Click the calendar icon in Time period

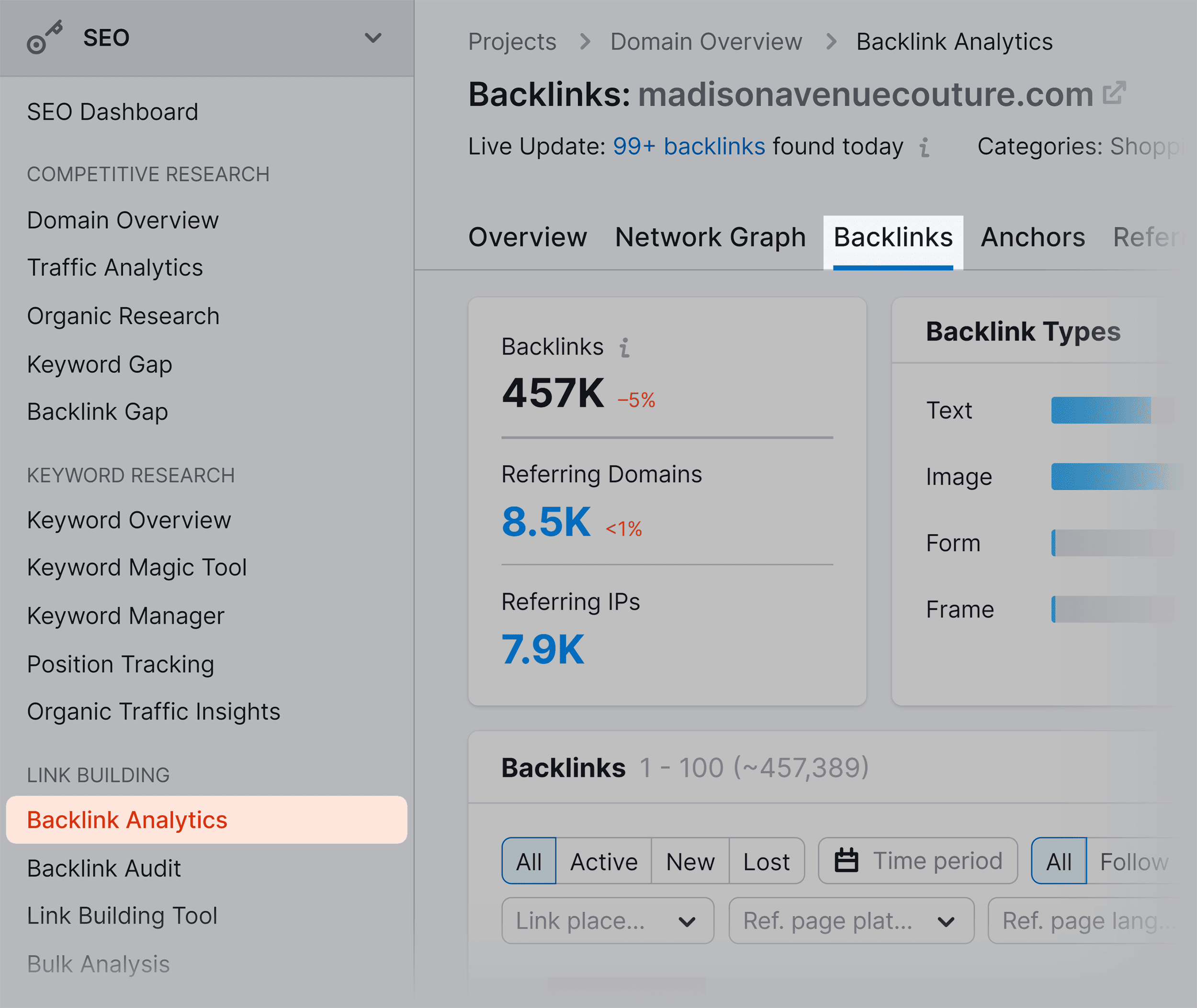[846, 861]
